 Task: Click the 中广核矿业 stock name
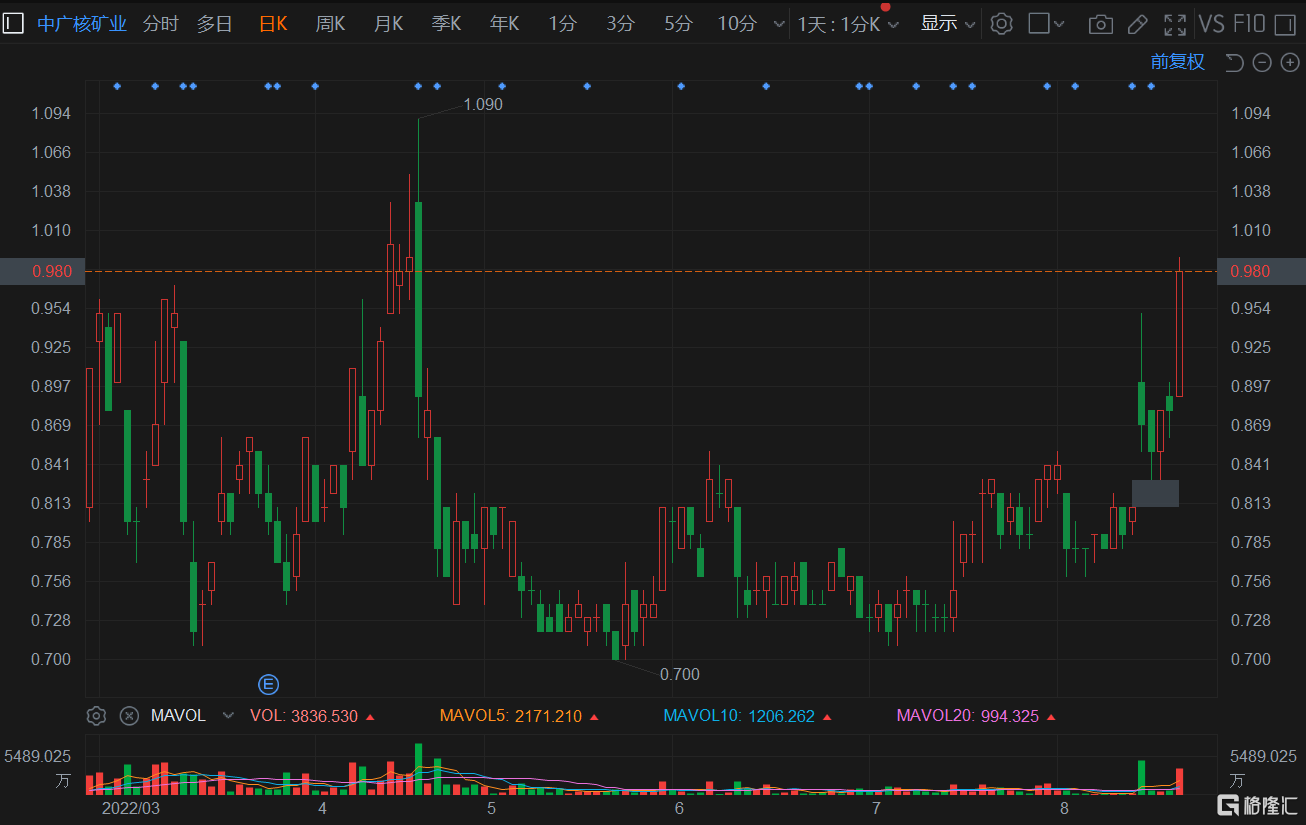point(82,24)
